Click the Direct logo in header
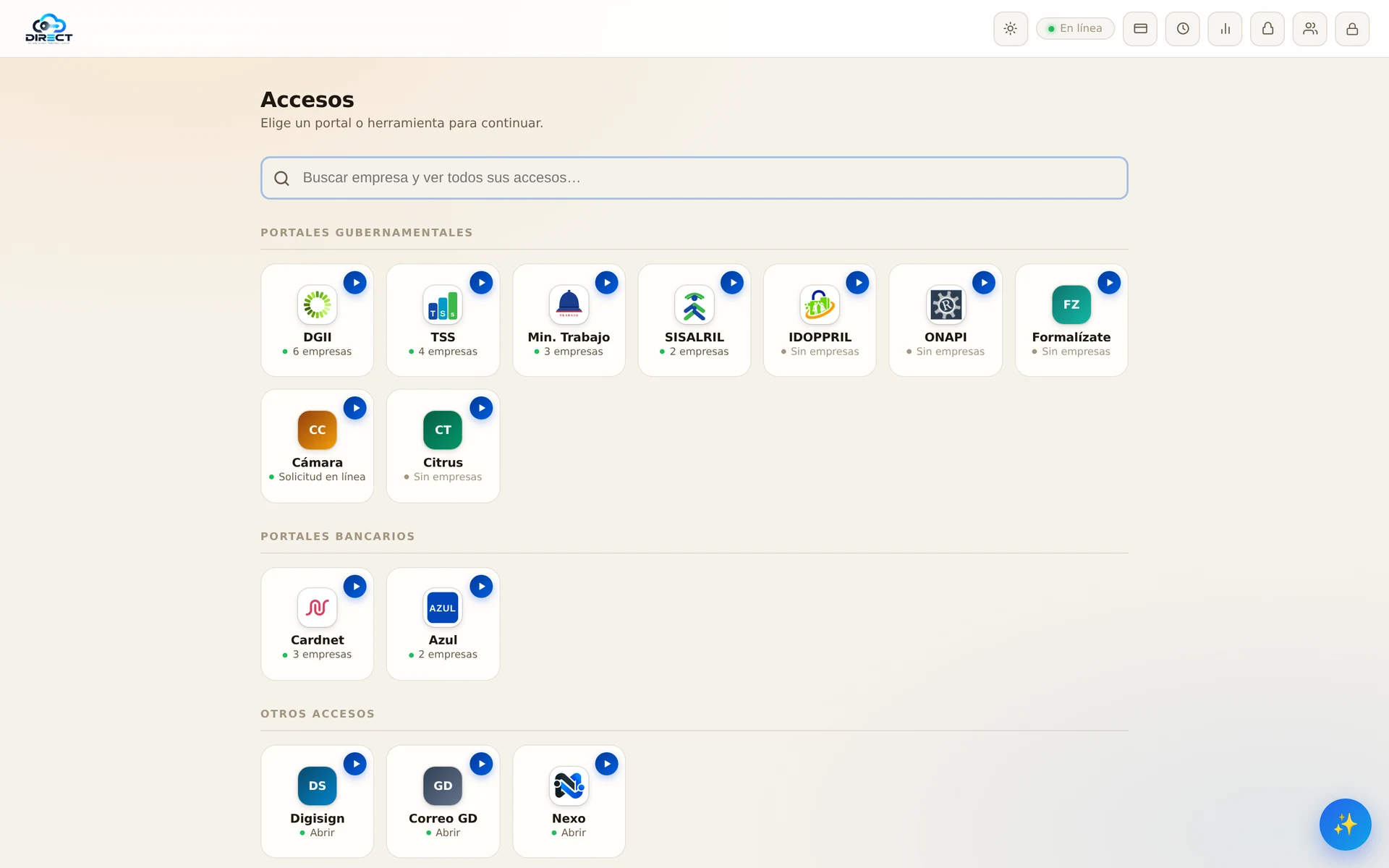 (49, 29)
